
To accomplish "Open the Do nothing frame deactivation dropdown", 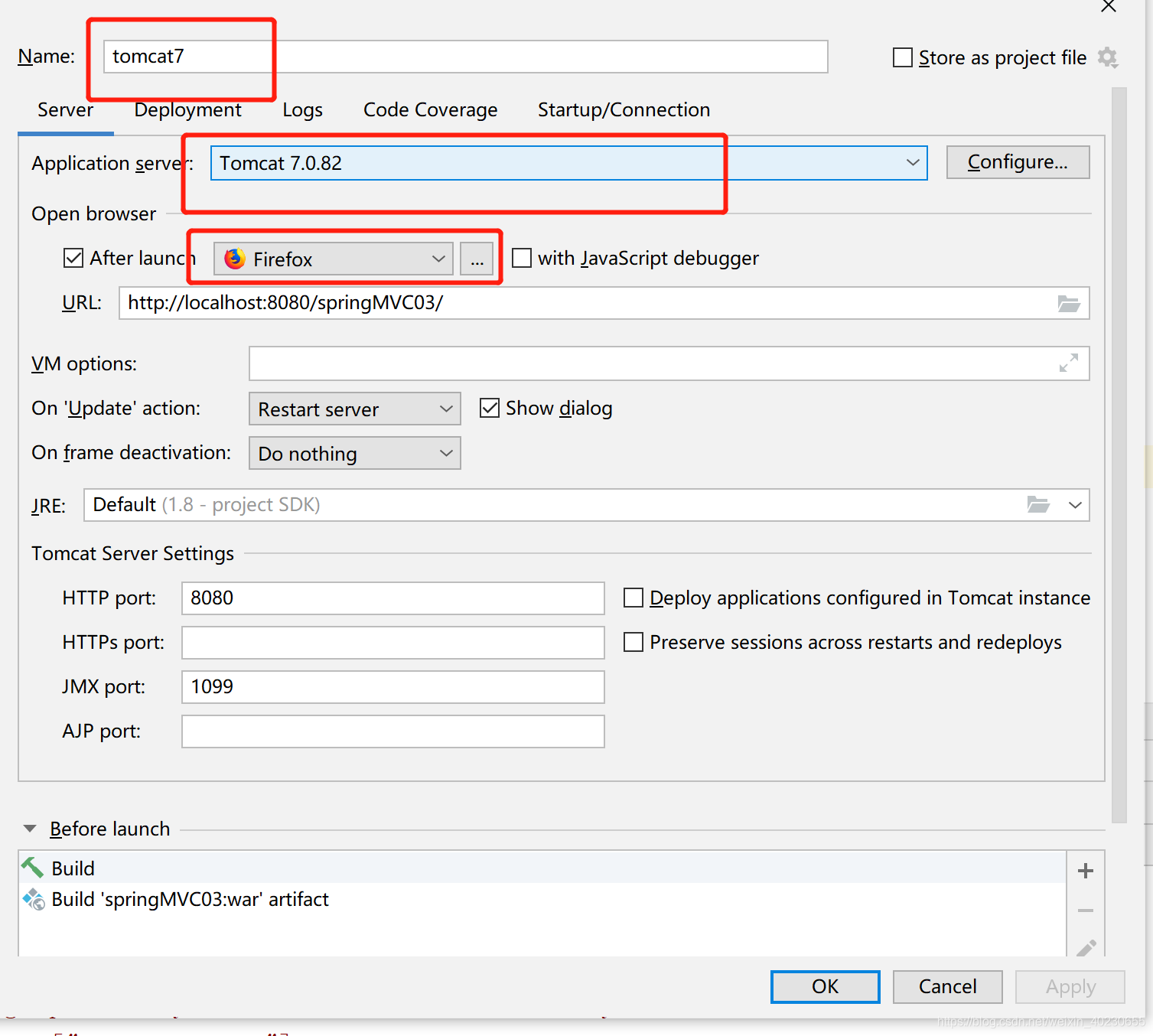I will coord(355,453).
